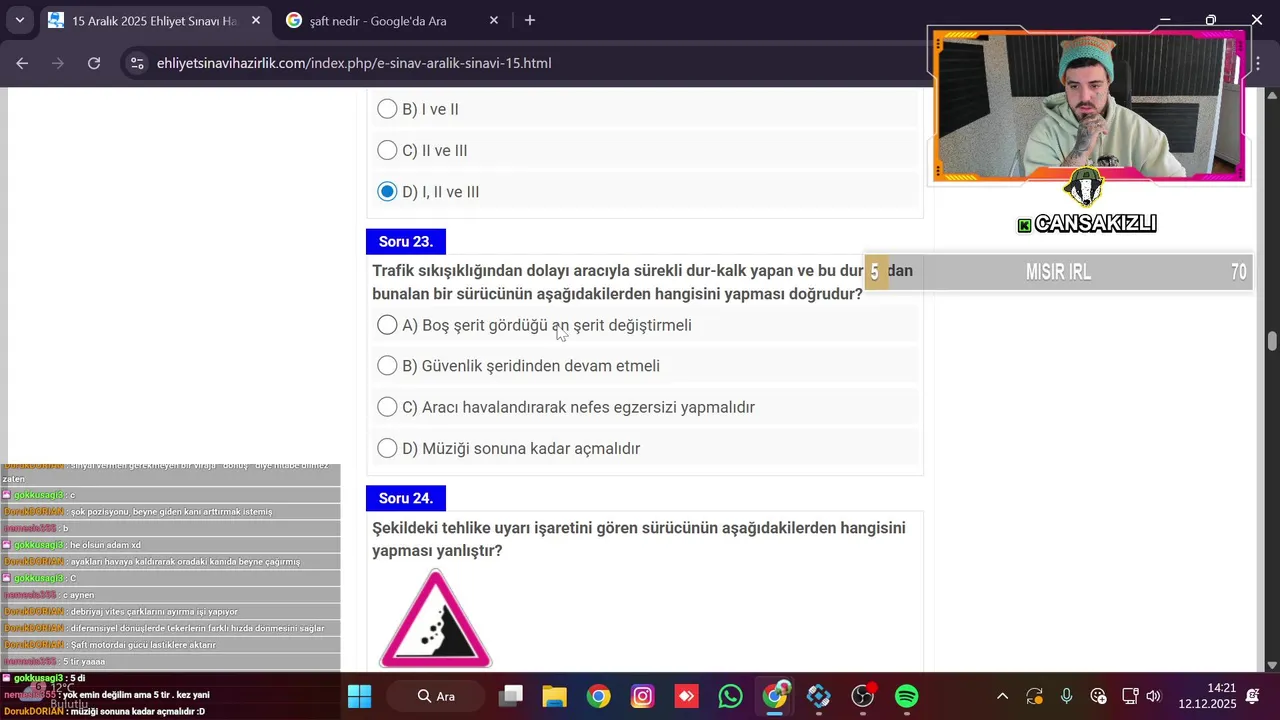Image resolution: width=1280 pixels, height=720 pixels.
Task: Click the MISIR IRL goal bar
Action: (x=1058, y=272)
